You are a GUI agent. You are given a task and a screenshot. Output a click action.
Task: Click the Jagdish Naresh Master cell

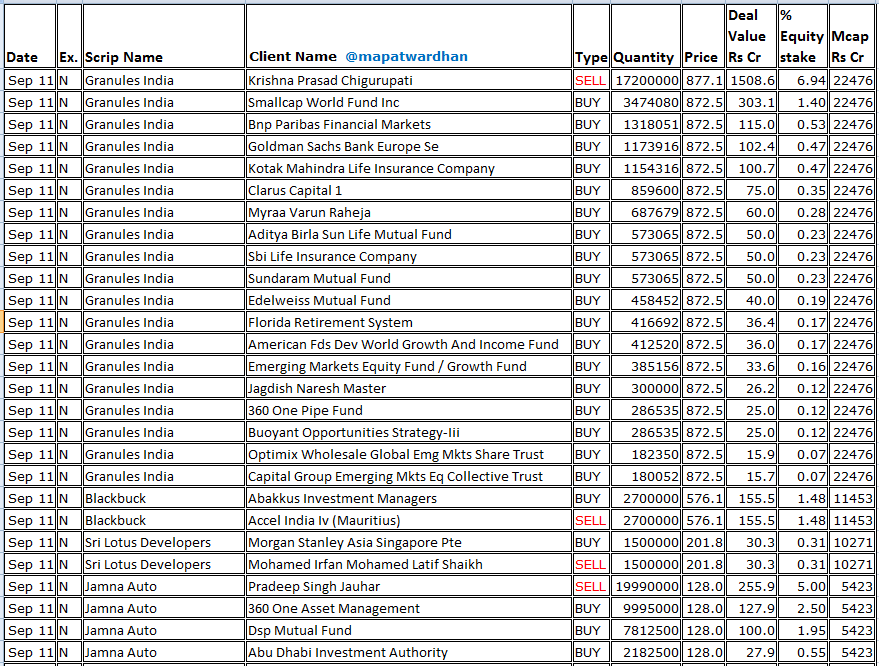409,388
